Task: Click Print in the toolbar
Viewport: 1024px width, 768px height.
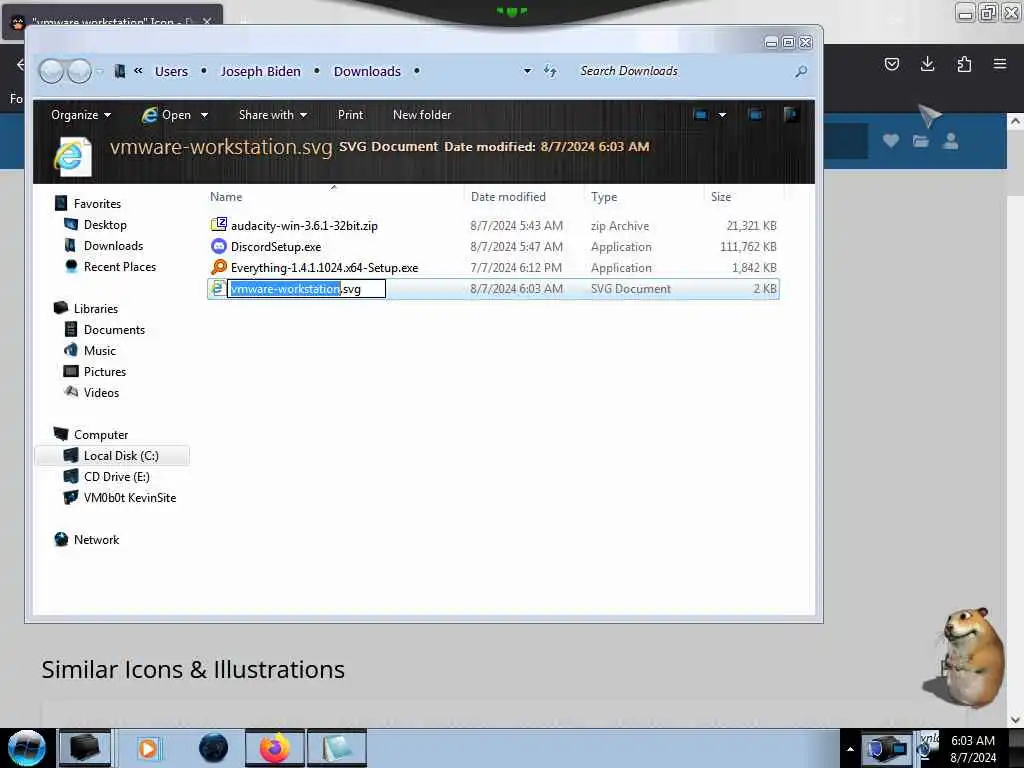Action: click(x=350, y=115)
